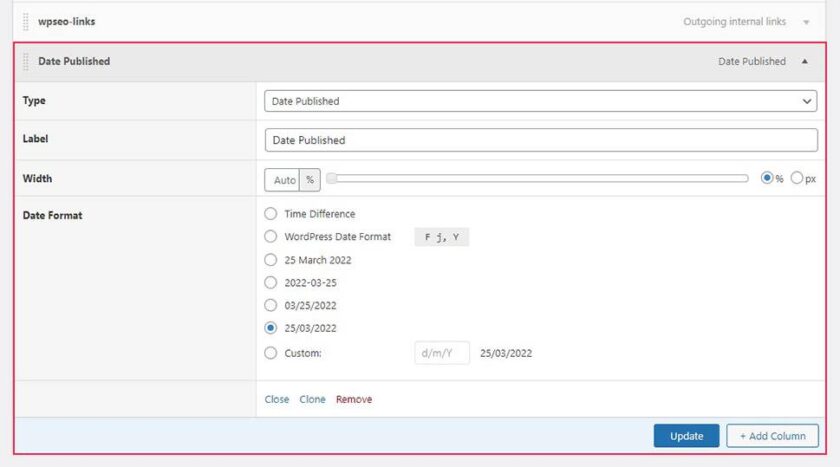This screenshot has height=467, width=840.
Task: Click the Date Published column drag handle
Action: tap(26, 61)
